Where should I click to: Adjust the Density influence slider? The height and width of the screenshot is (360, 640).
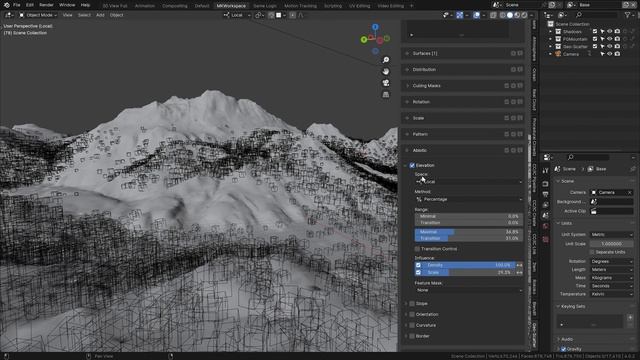click(x=469, y=265)
